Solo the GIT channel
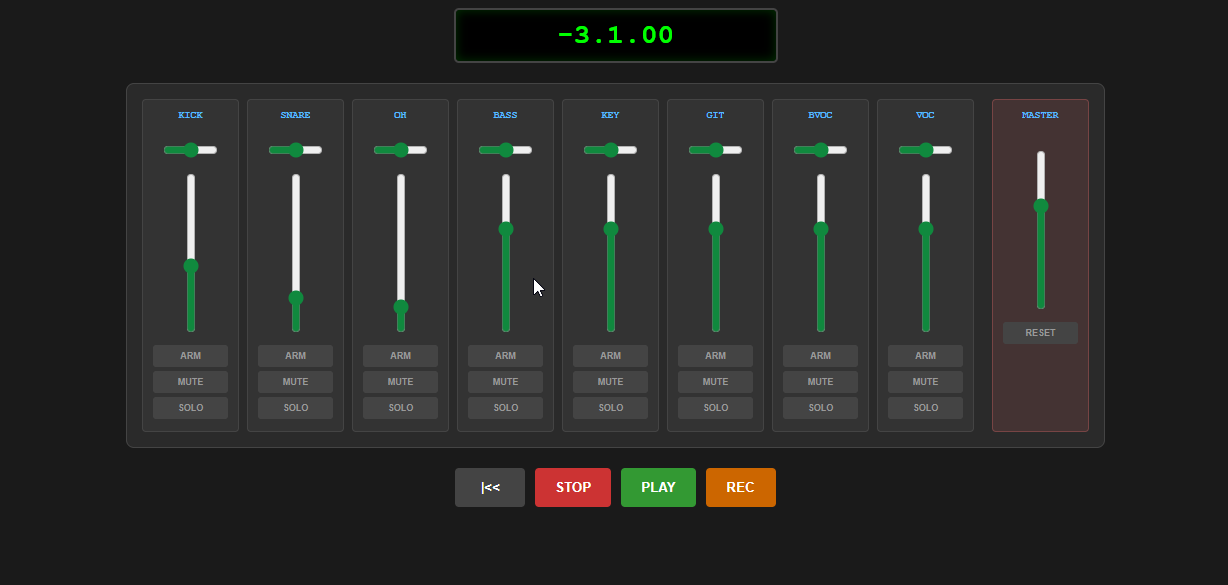This screenshot has width=1228, height=585. click(715, 408)
